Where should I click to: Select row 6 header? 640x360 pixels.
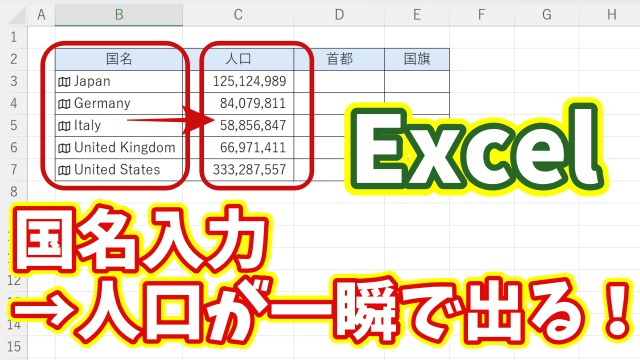[14, 147]
